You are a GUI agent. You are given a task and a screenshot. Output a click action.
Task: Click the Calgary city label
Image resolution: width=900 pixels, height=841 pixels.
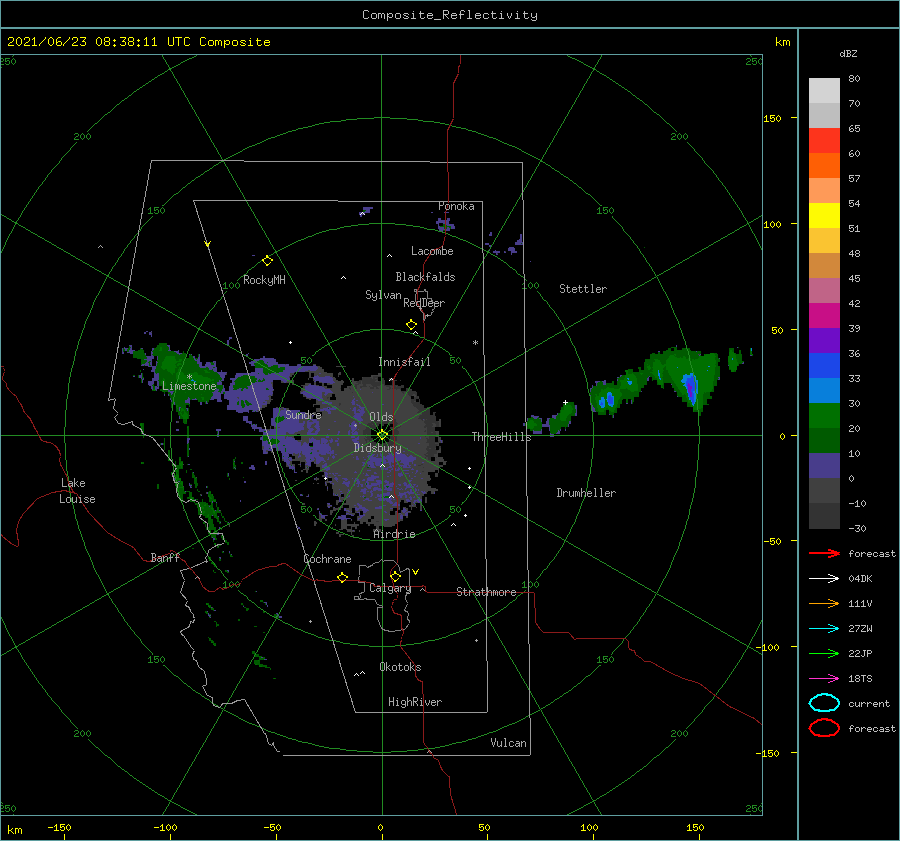point(390,588)
